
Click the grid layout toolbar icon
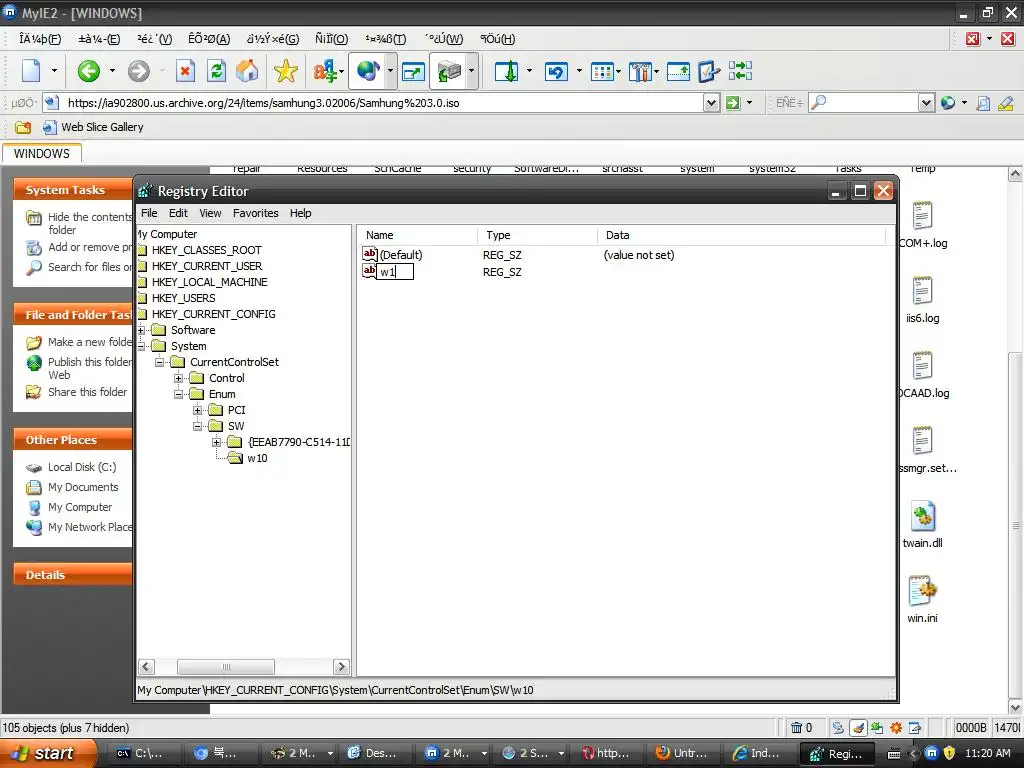click(x=601, y=71)
